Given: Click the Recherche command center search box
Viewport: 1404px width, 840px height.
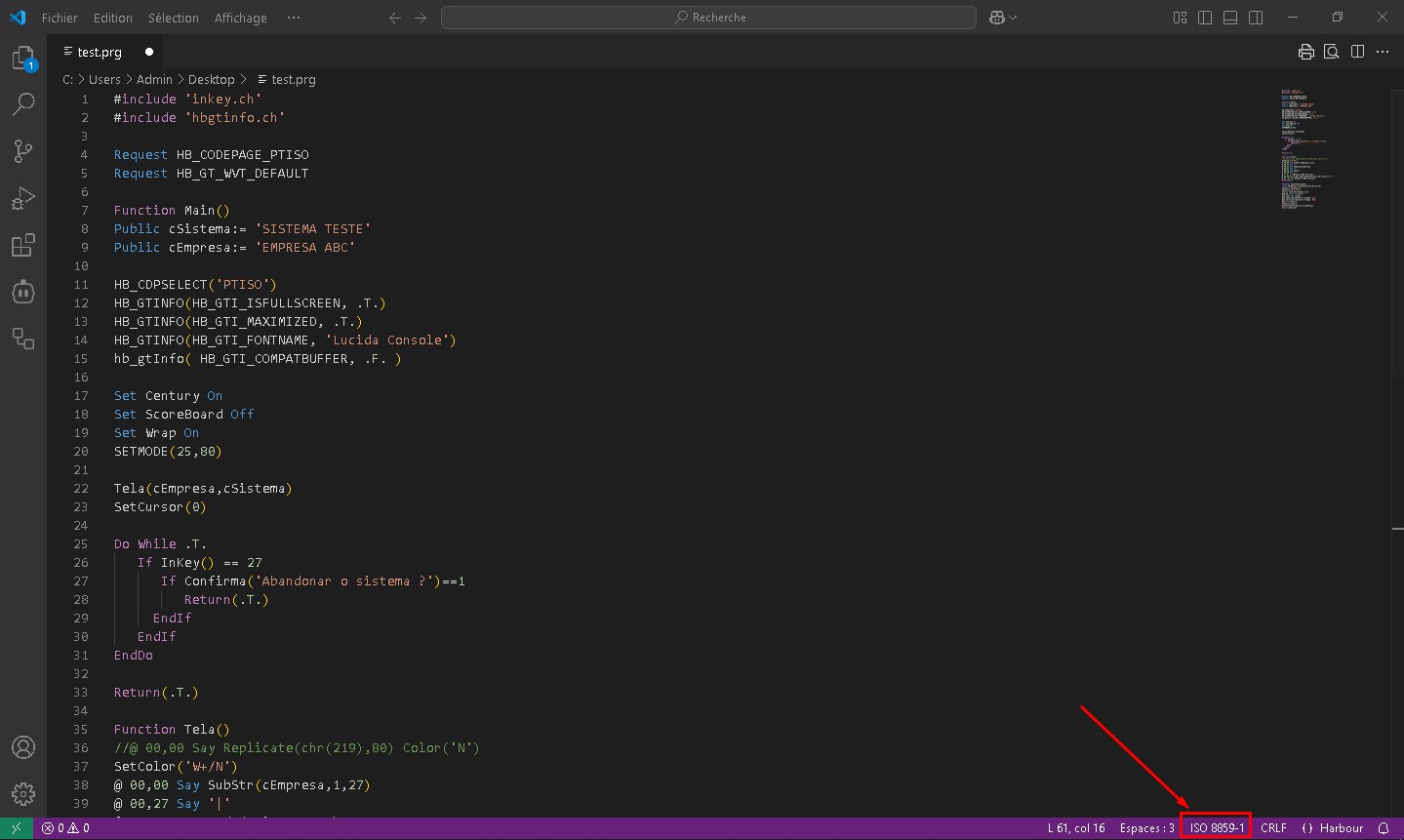Looking at the screenshot, I should [x=708, y=18].
